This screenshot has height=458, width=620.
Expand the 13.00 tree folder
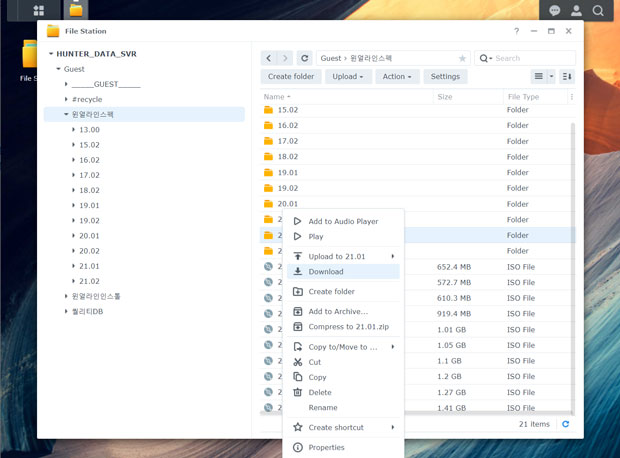74,130
